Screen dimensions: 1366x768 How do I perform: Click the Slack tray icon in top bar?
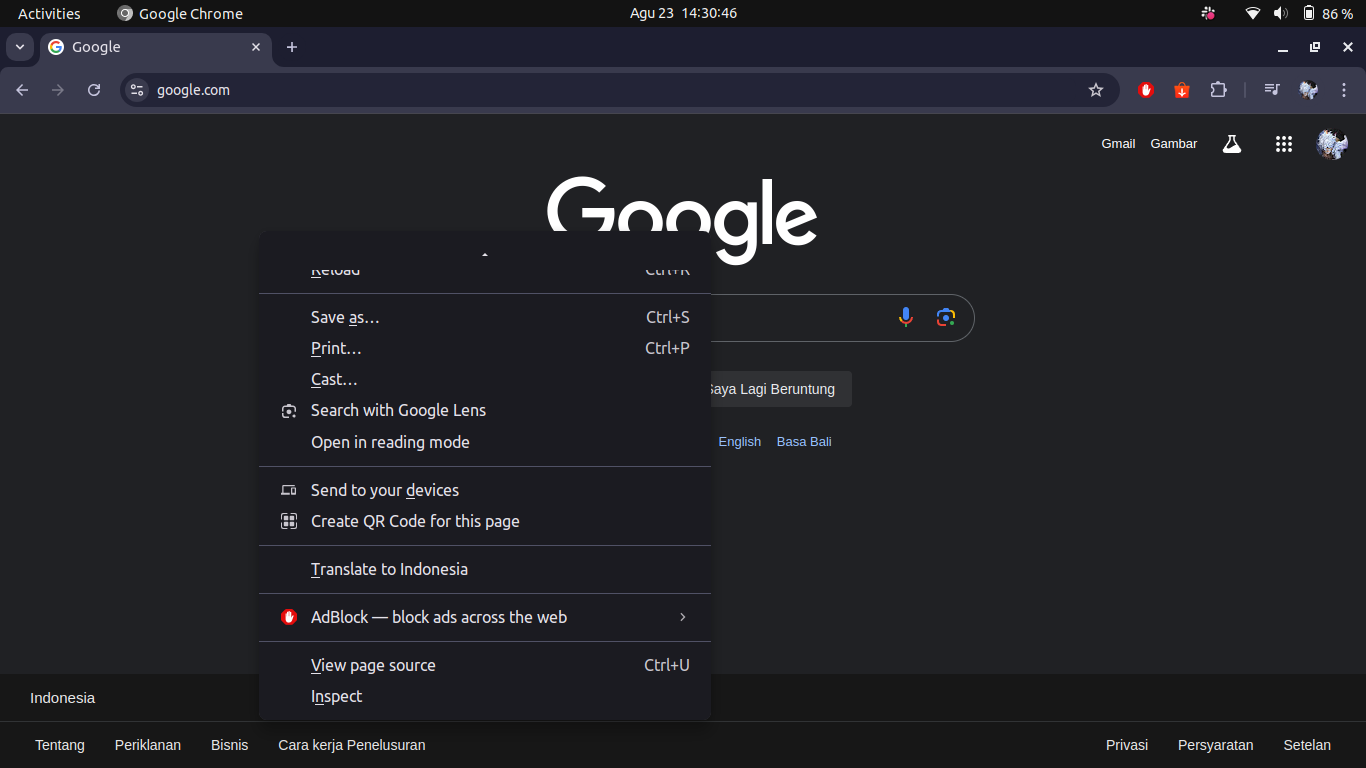(1208, 13)
